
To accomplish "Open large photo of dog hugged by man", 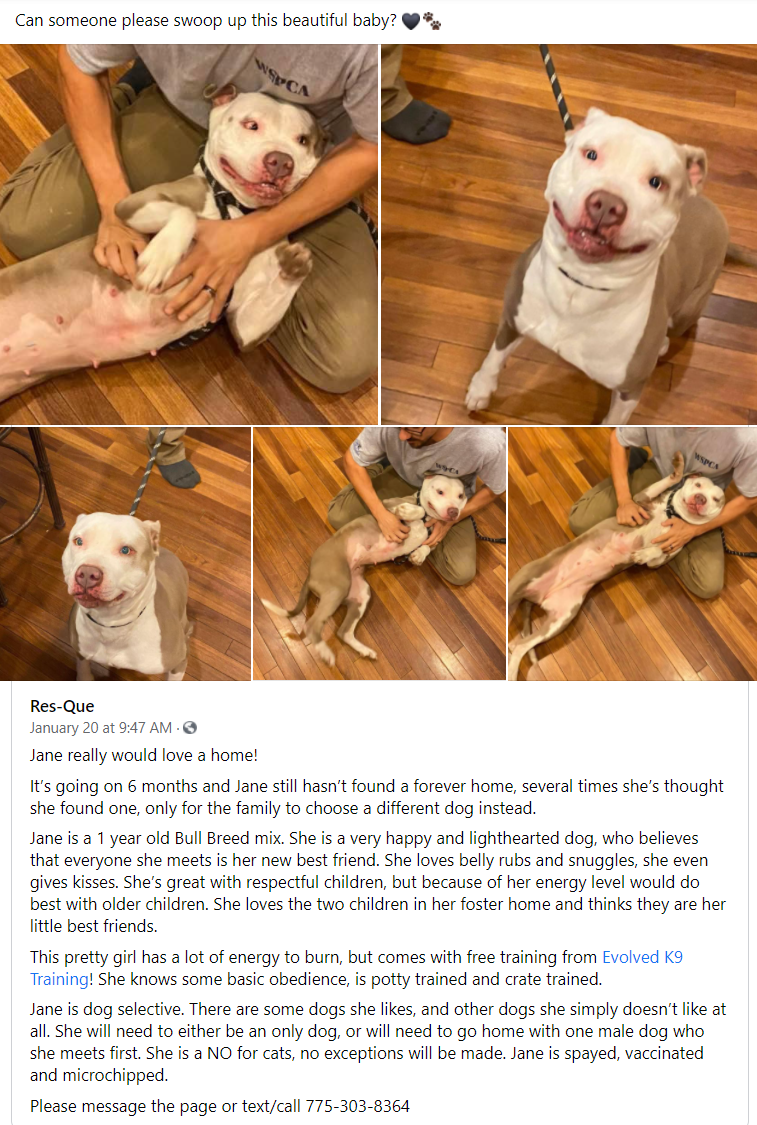I will (189, 235).
